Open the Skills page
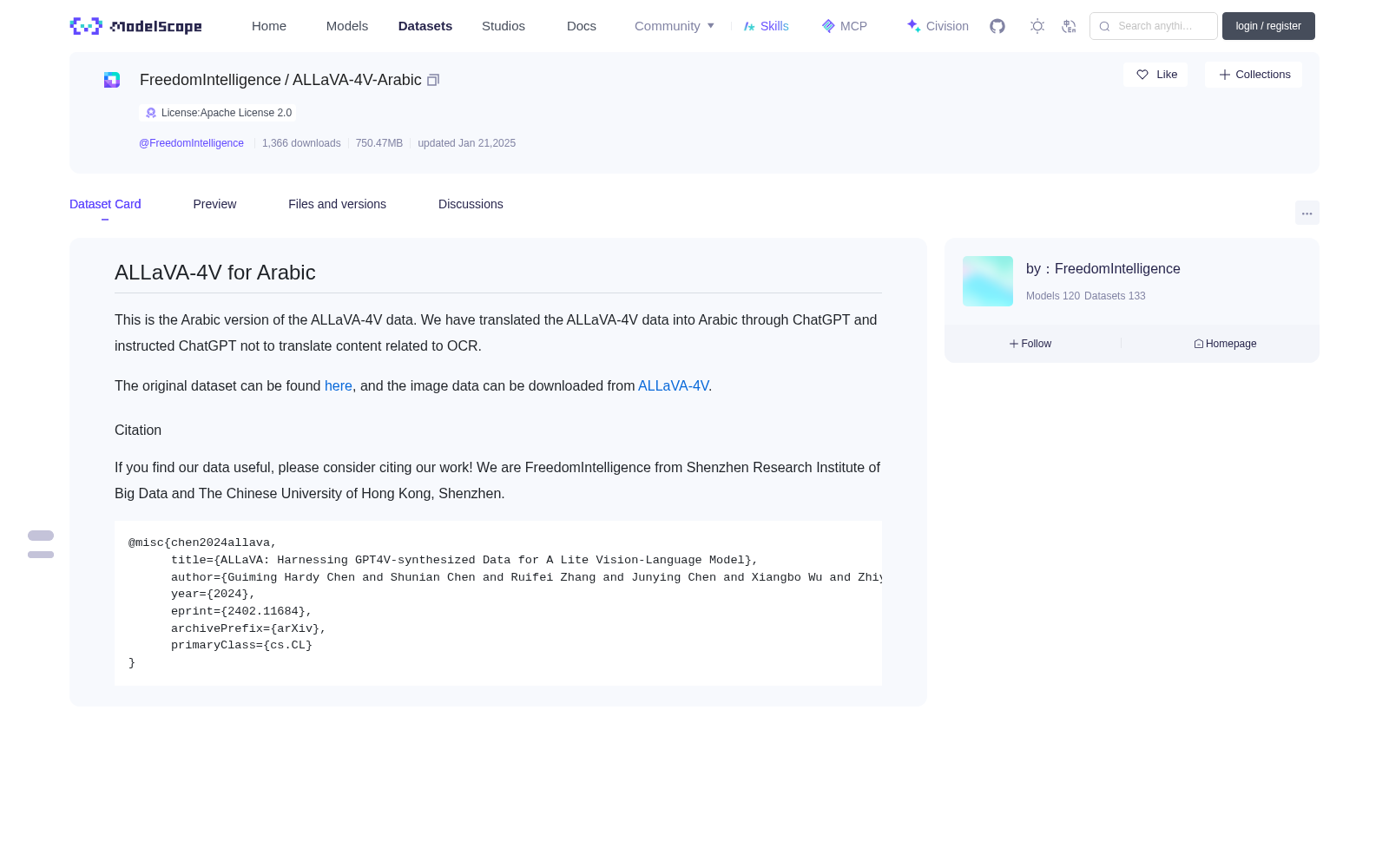The width and height of the screenshot is (1389, 868). [x=767, y=26]
